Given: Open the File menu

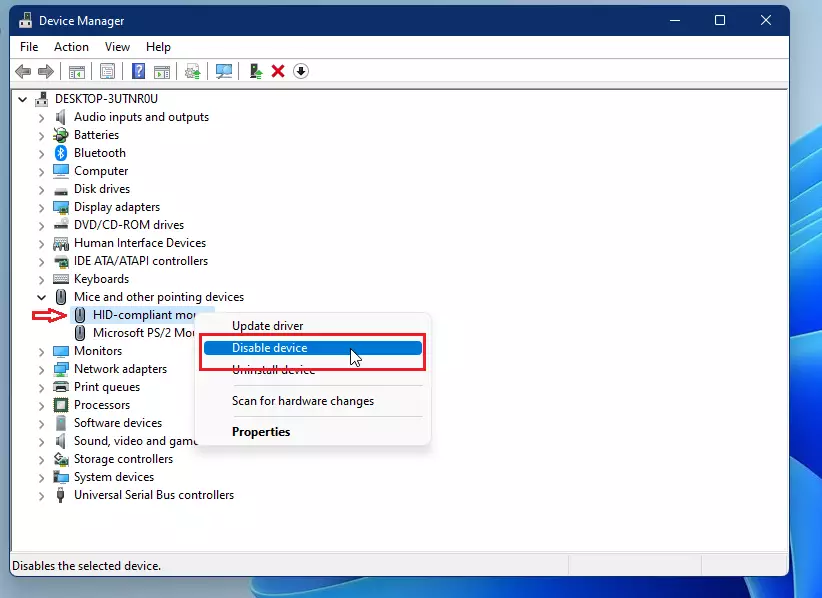Looking at the screenshot, I should click(29, 47).
